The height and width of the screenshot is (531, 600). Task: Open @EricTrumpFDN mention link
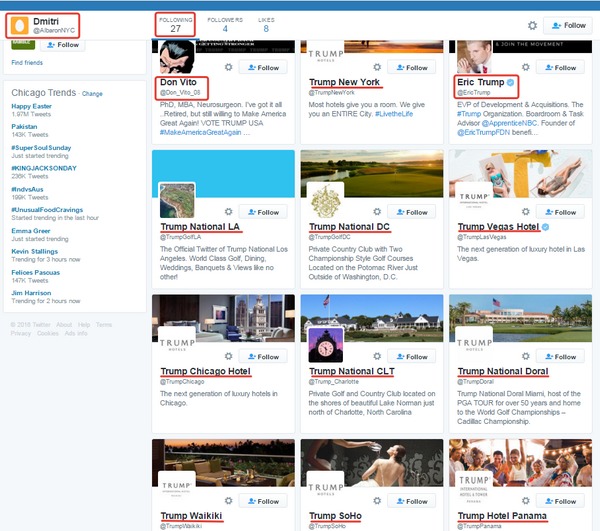[483, 132]
